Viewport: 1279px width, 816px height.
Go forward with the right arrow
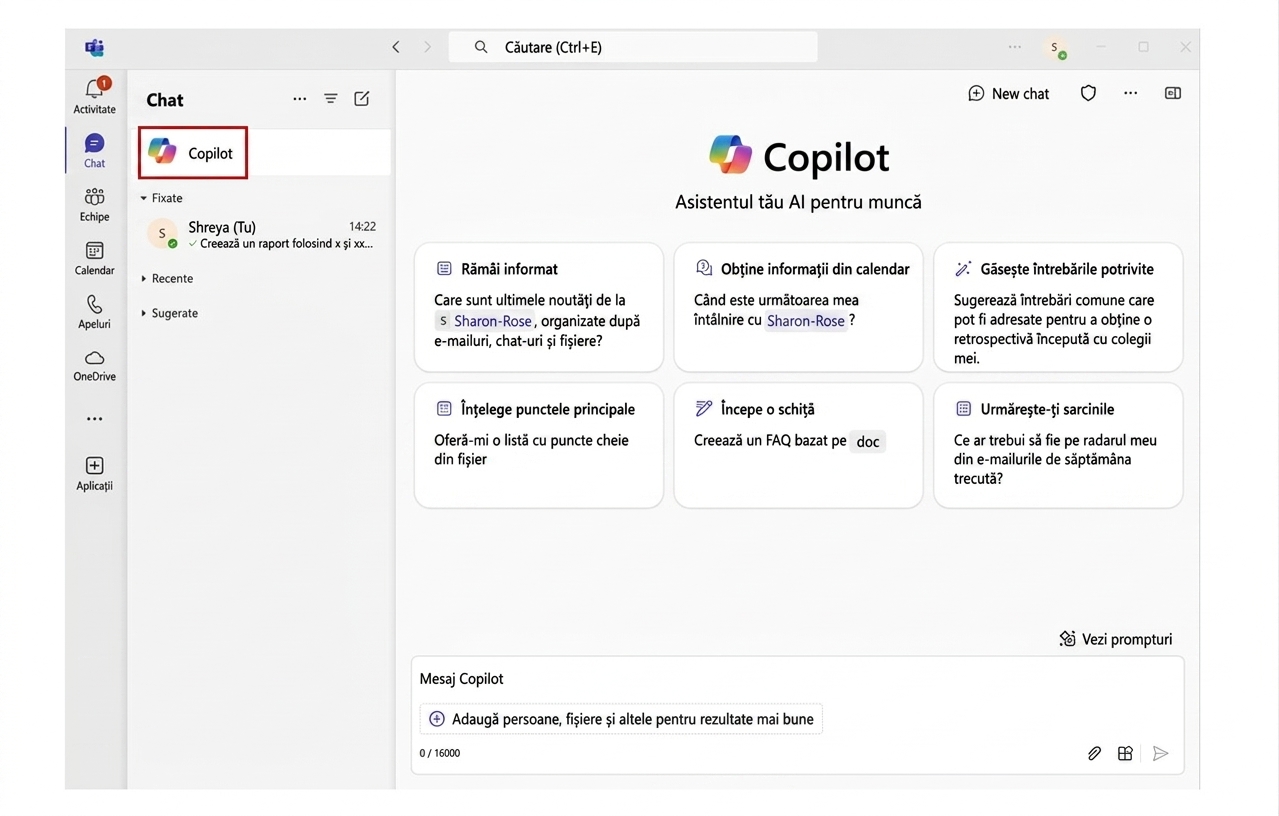[x=428, y=47]
